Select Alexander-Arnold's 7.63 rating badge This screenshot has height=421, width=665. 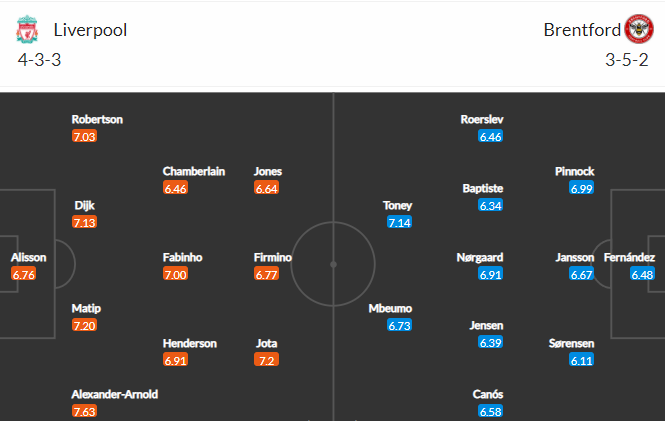84,411
